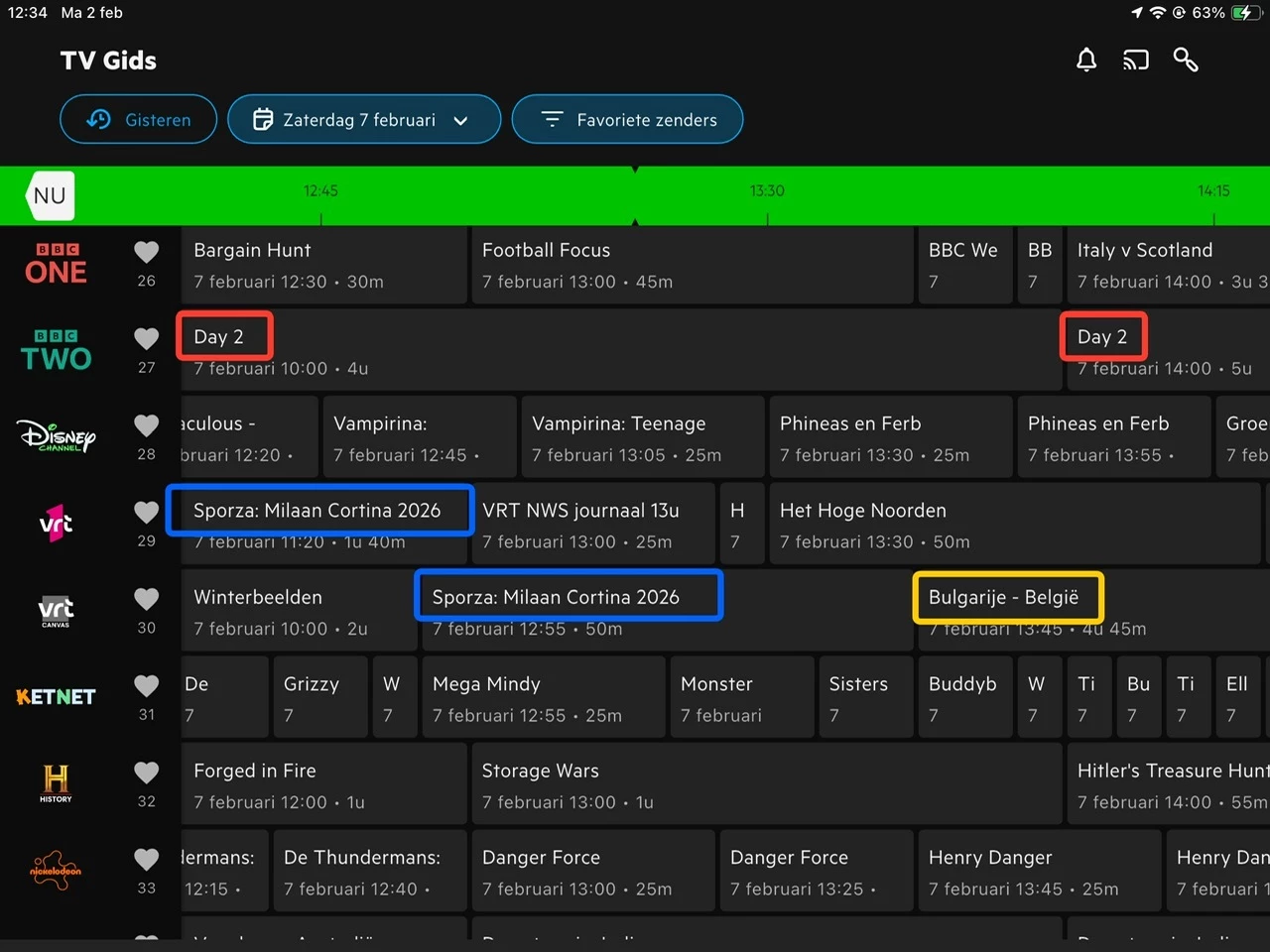The width and height of the screenshot is (1270, 952).
Task: Open Winterbeelden on Canvas
Action: tap(299, 612)
